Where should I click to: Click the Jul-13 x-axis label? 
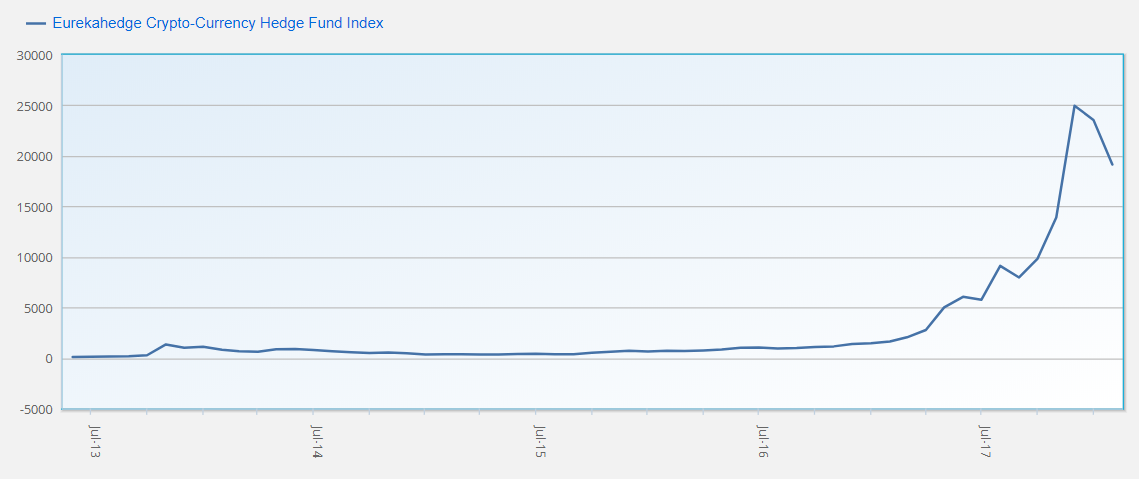pyautogui.click(x=95, y=441)
